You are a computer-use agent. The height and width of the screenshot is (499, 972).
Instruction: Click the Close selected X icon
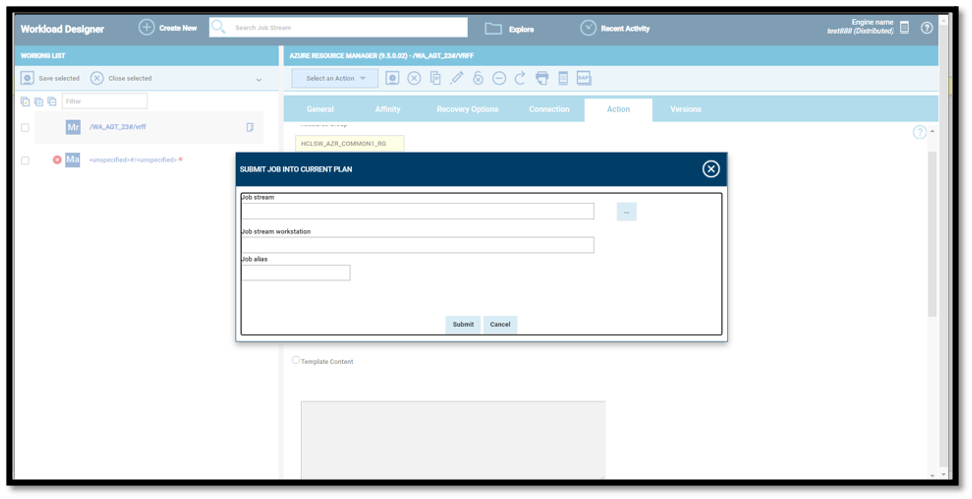pos(97,78)
